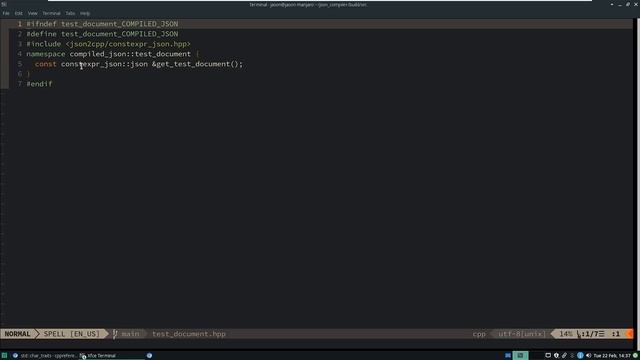
Task: Click the shield tray icon
Action: pos(556,356)
